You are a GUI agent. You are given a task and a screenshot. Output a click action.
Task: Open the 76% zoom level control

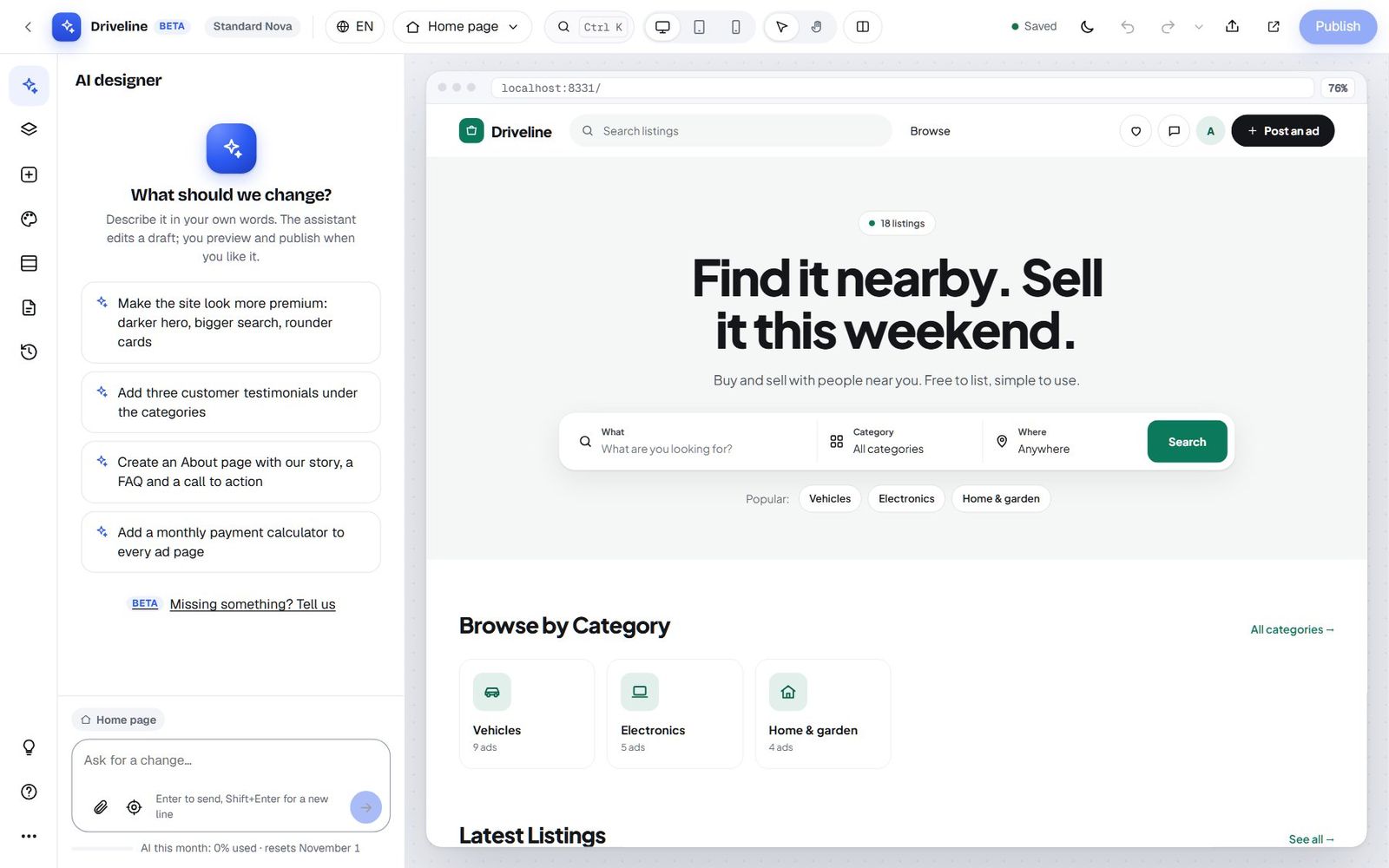1338,88
